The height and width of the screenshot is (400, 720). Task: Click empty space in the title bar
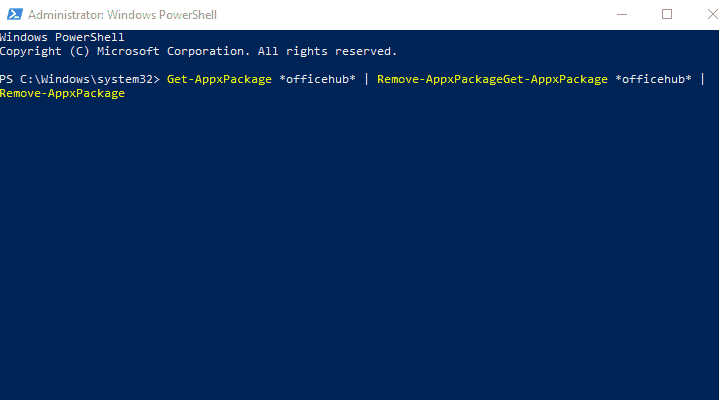coord(413,15)
